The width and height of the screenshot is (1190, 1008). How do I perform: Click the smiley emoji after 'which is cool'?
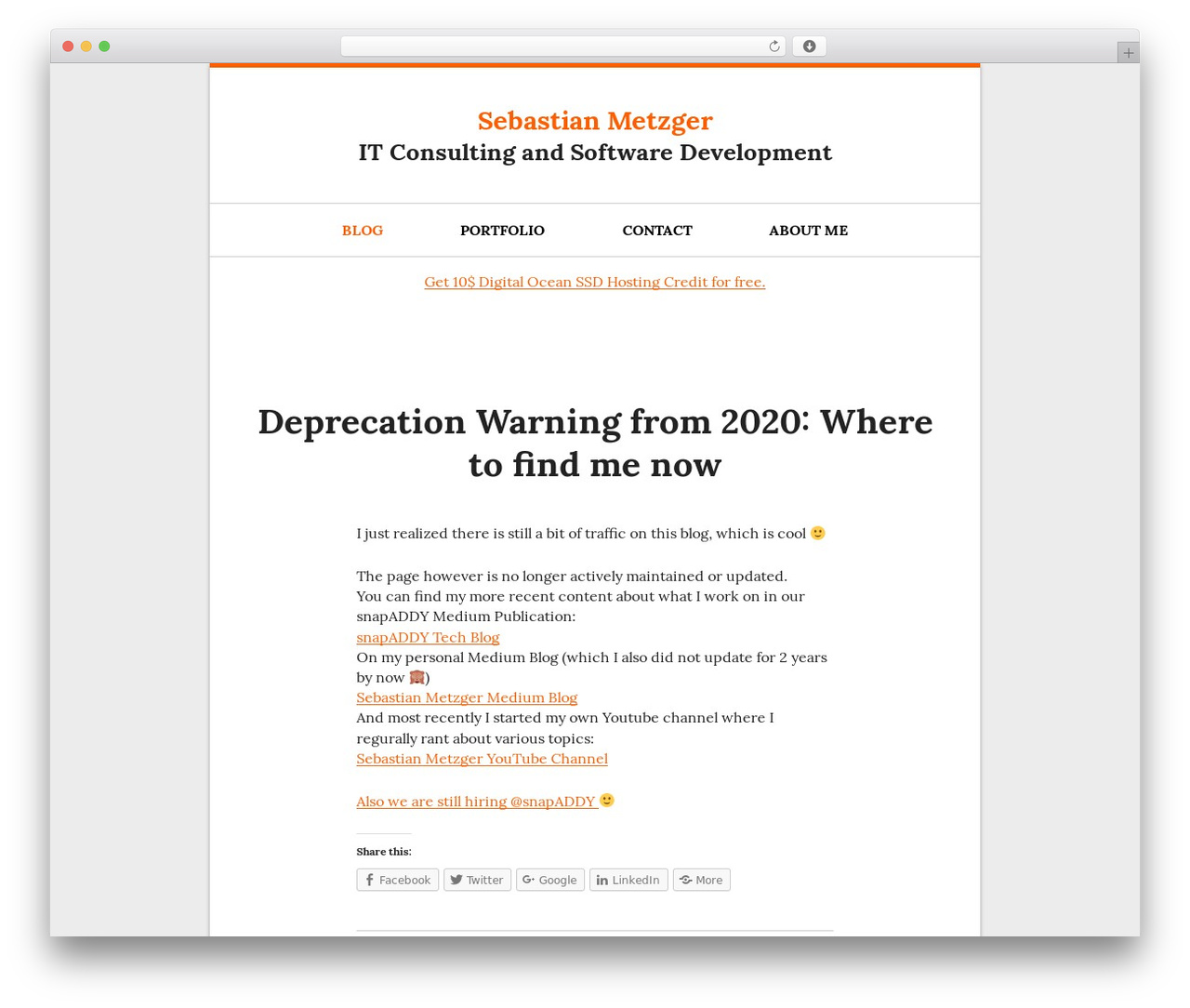point(818,533)
